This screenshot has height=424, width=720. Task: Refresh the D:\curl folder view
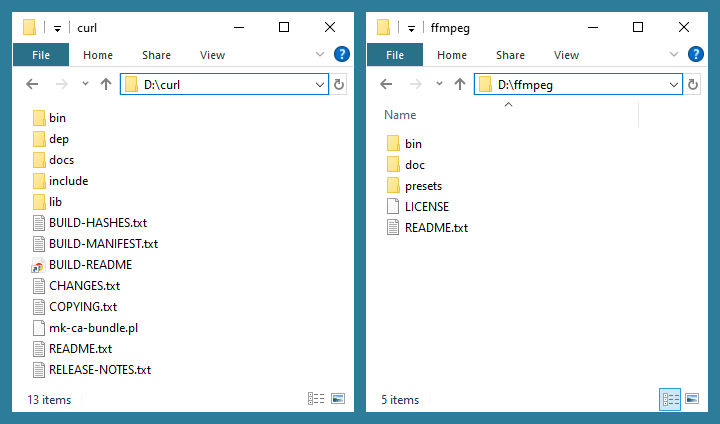click(x=339, y=85)
